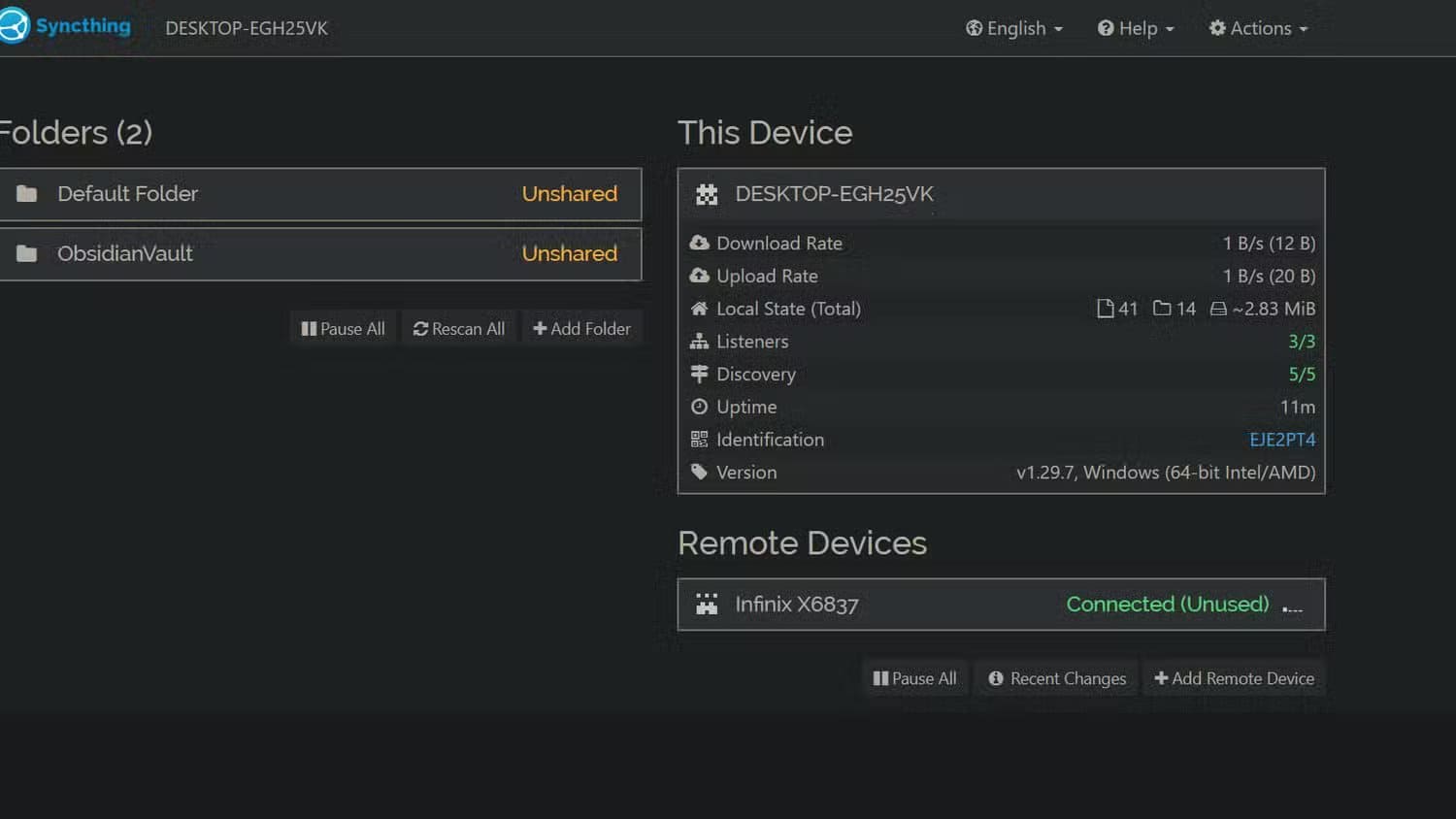Click the Listeners network icon
1456x819 pixels.
[x=699, y=342]
